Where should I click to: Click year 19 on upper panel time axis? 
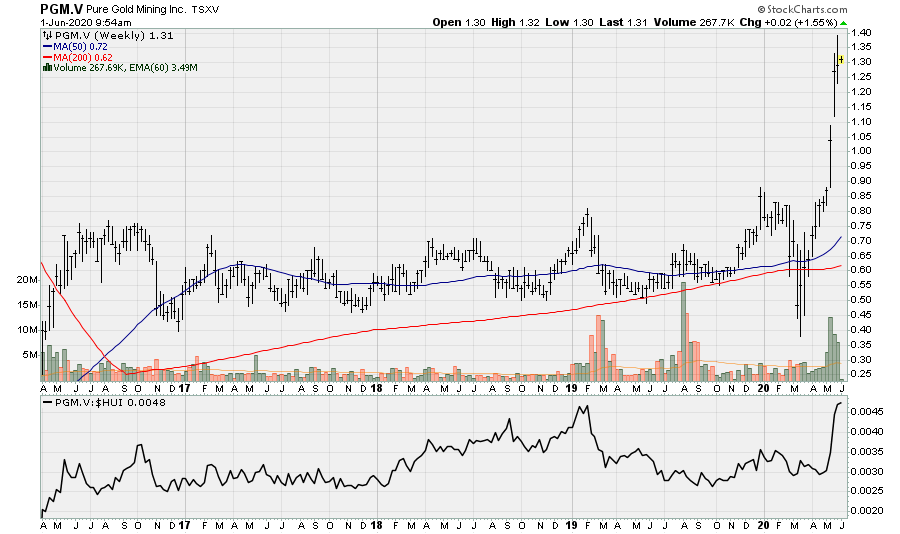tap(572, 388)
